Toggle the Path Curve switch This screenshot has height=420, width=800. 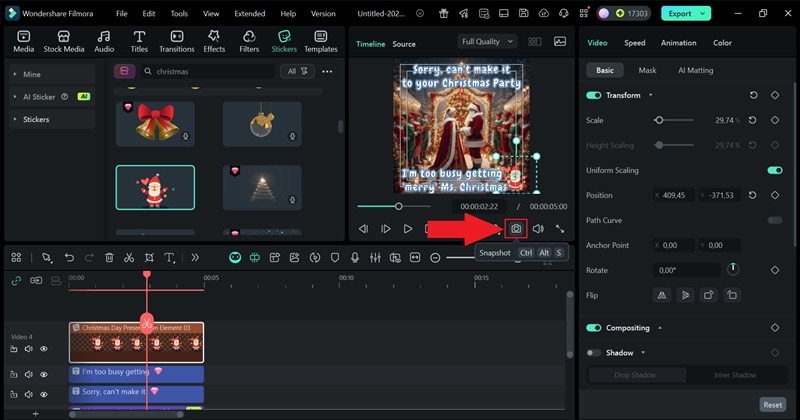point(775,220)
